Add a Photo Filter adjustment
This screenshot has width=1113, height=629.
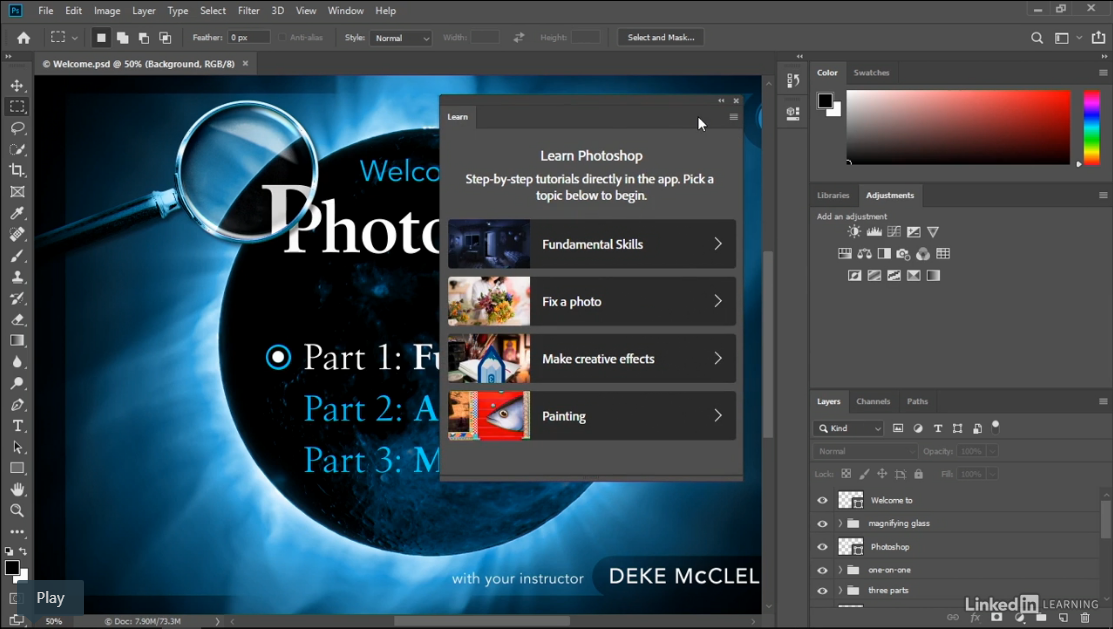click(903, 253)
